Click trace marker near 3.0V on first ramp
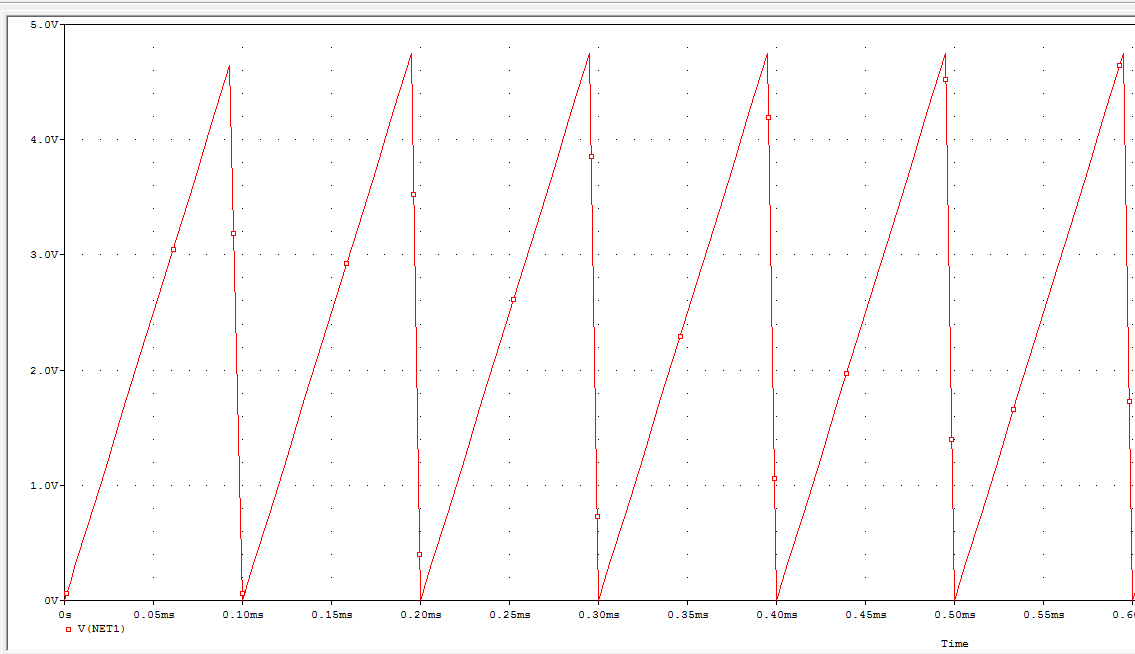This screenshot has width=1135, height=654. coord(173,249)
